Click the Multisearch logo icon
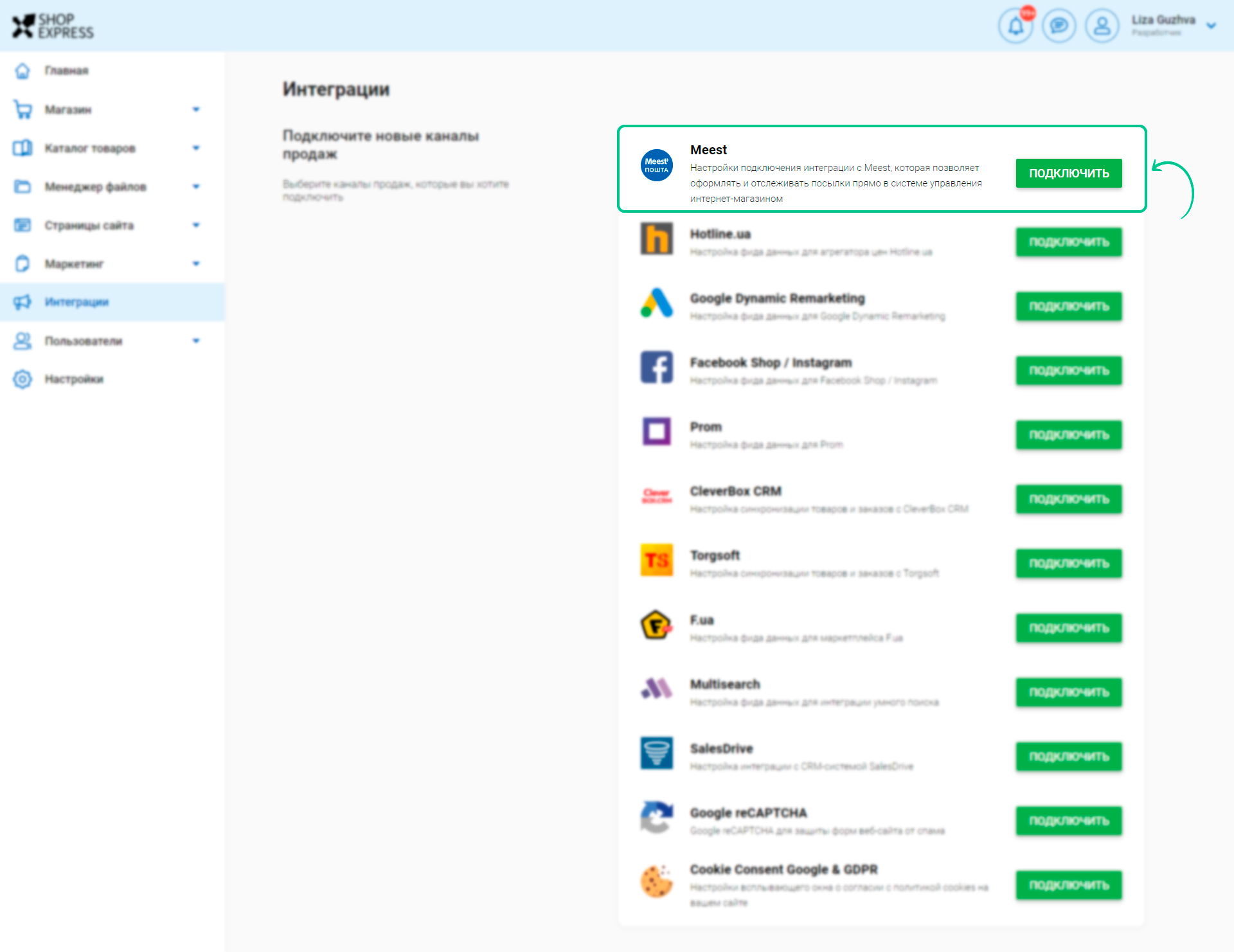 click(656, 688)
